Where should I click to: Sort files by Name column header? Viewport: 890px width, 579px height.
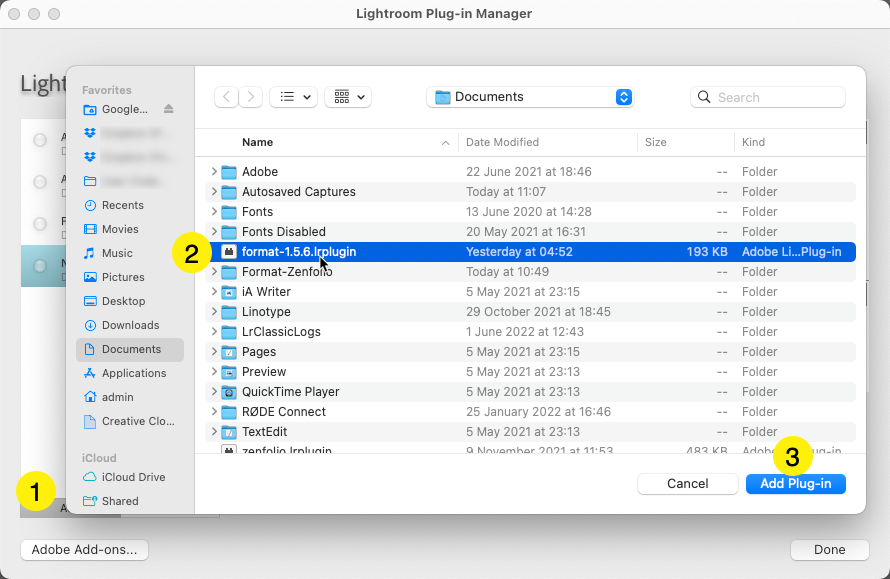pos(258,142)
